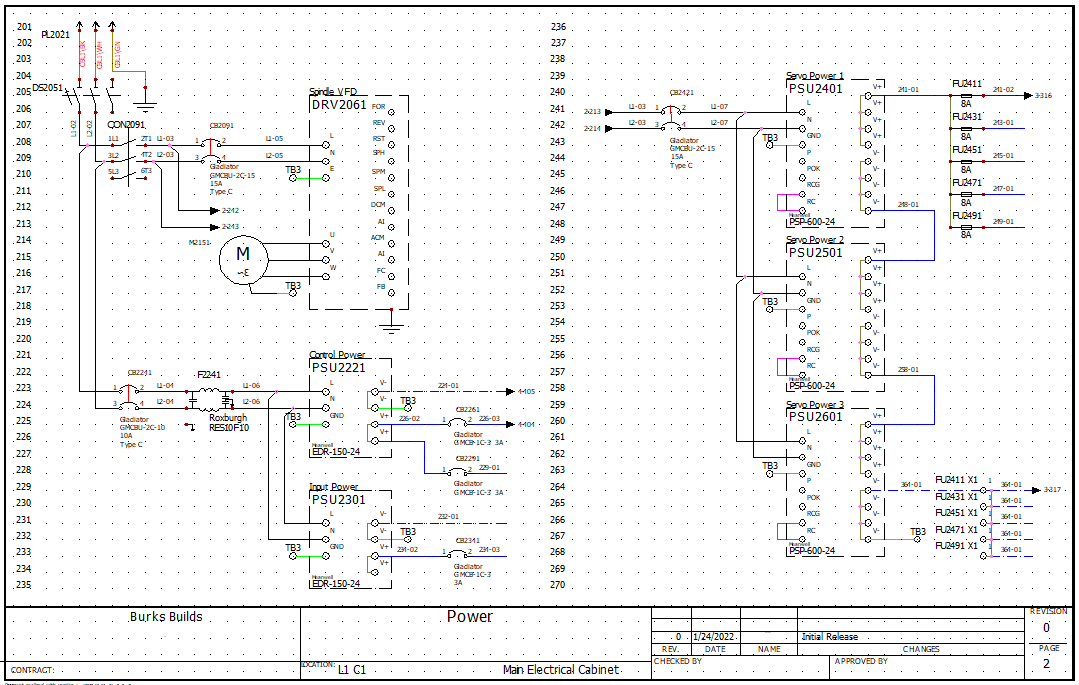Click the L1 C1 location text
1079x685 pixels.
click(x=352, y=670)
